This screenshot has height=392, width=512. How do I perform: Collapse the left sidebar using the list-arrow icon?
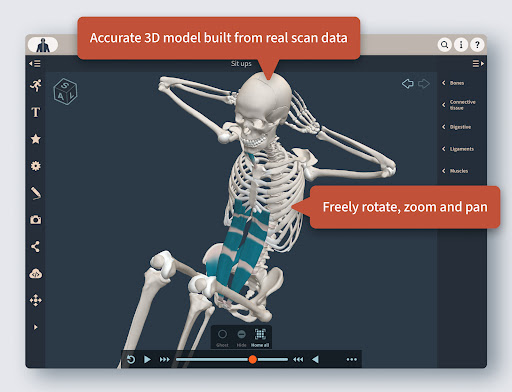coord(35,63)
